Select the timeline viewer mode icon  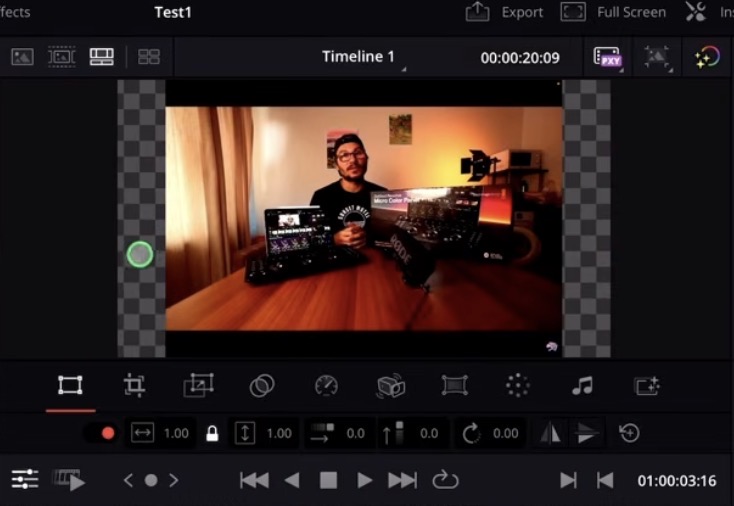(x=102, y=57)
